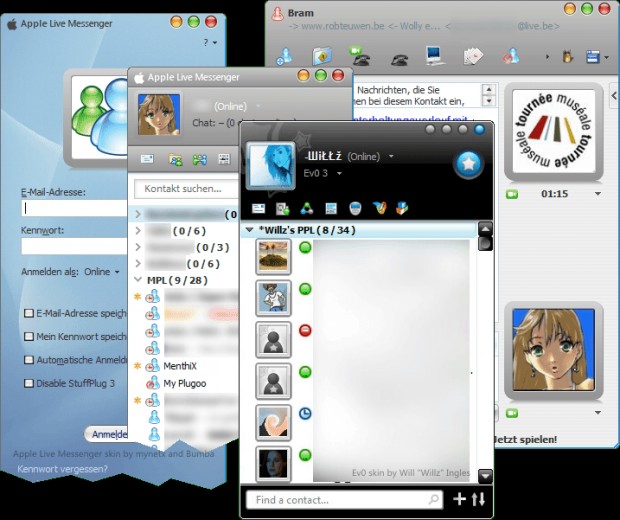
Task: Open the Anmelden als Online dropdown
Action: [x=102, y=272]
